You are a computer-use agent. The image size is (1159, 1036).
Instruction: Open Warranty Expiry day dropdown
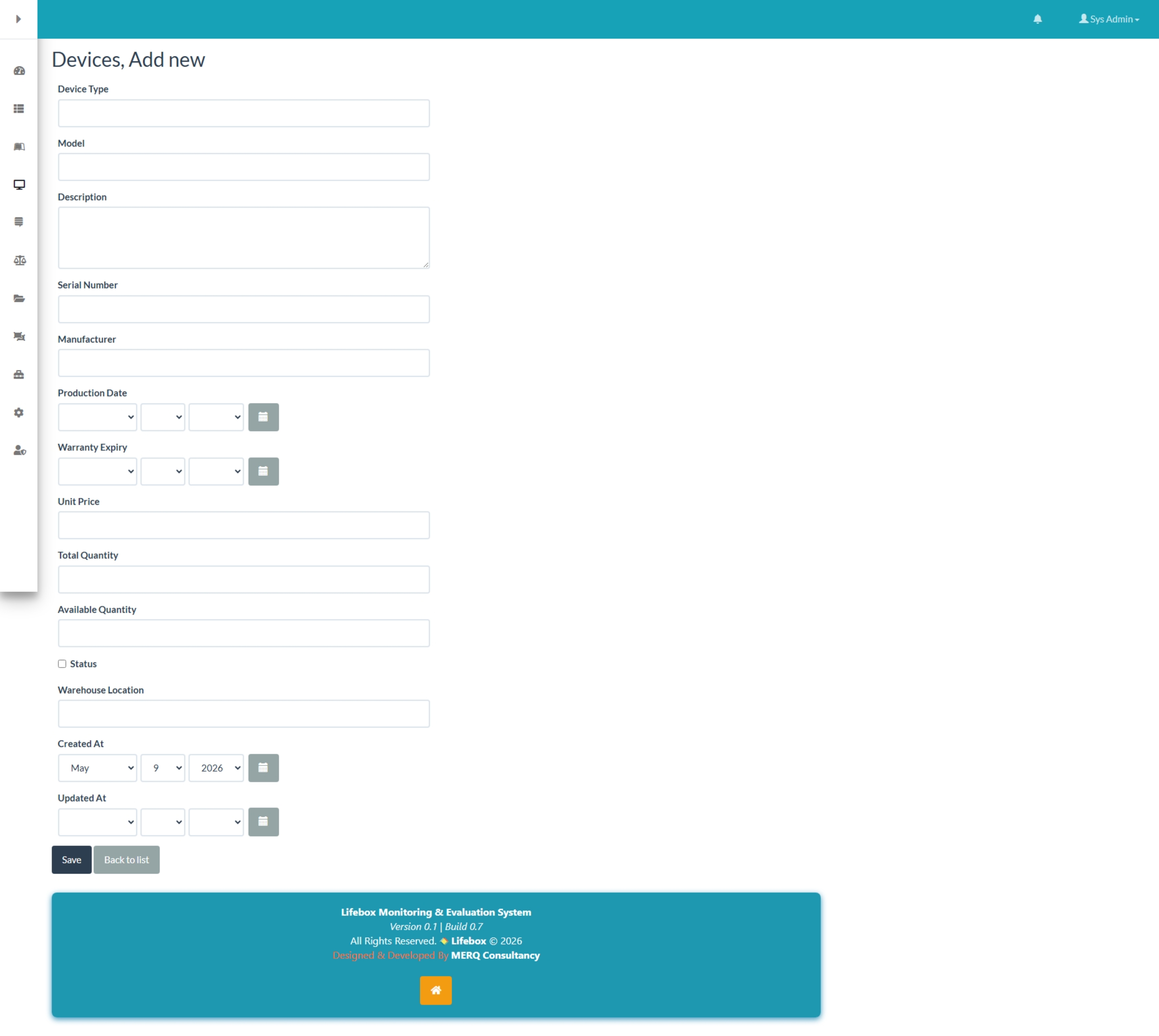point(163,471)
